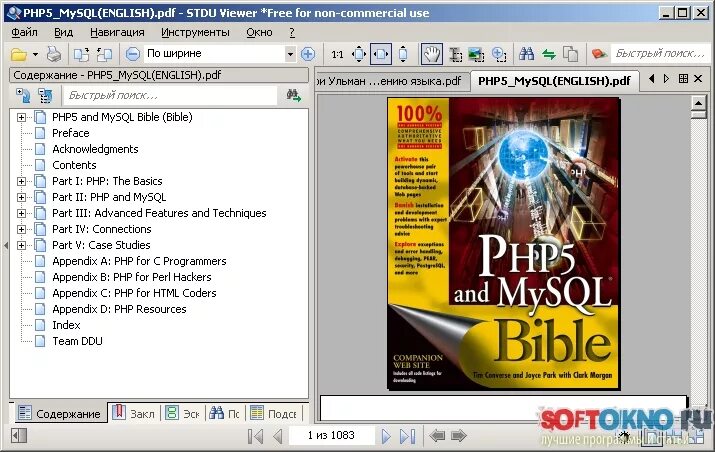Run contents search with binoculars arrow icon

(x=294, y=95)
